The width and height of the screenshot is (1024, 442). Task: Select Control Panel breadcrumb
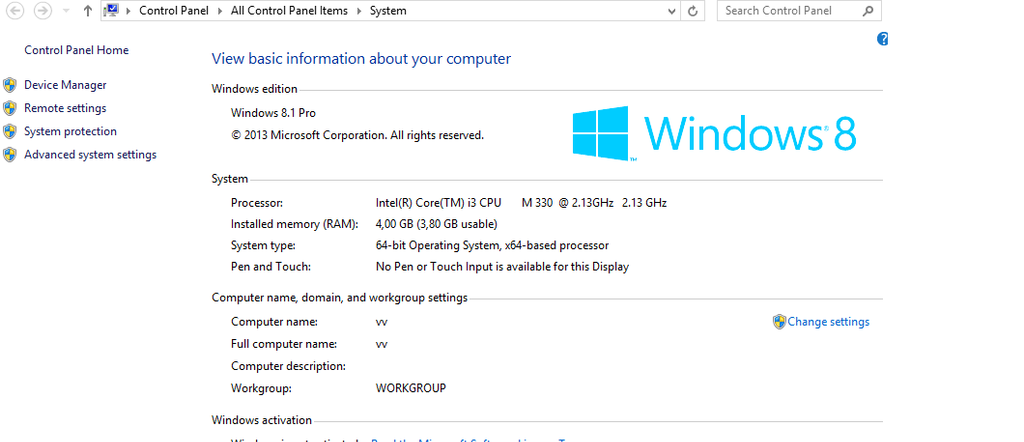coord(174,10)
